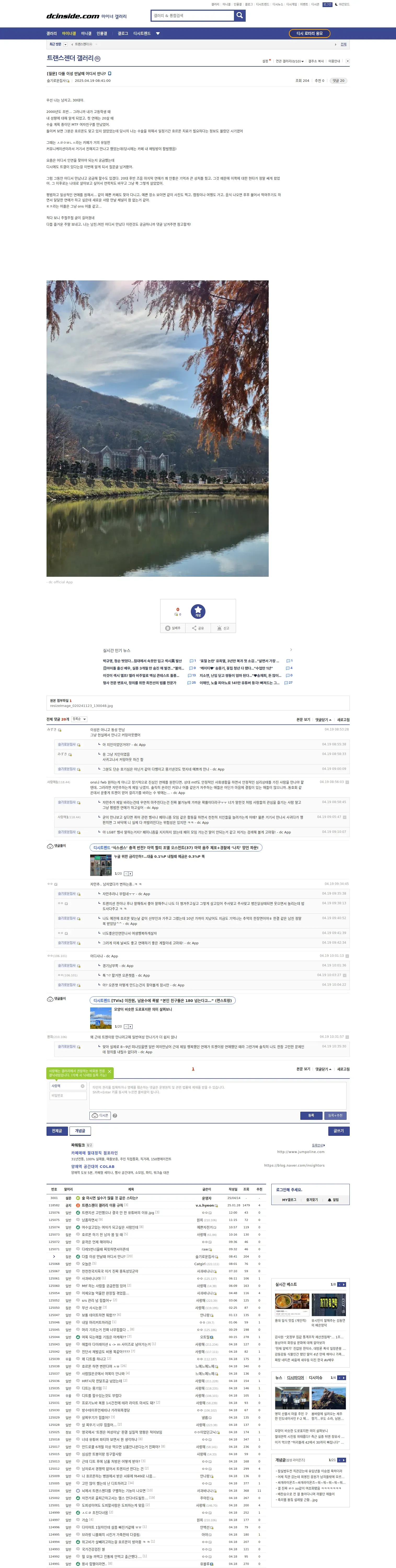Click the 디시 로터리 응모 banner button

309,33
